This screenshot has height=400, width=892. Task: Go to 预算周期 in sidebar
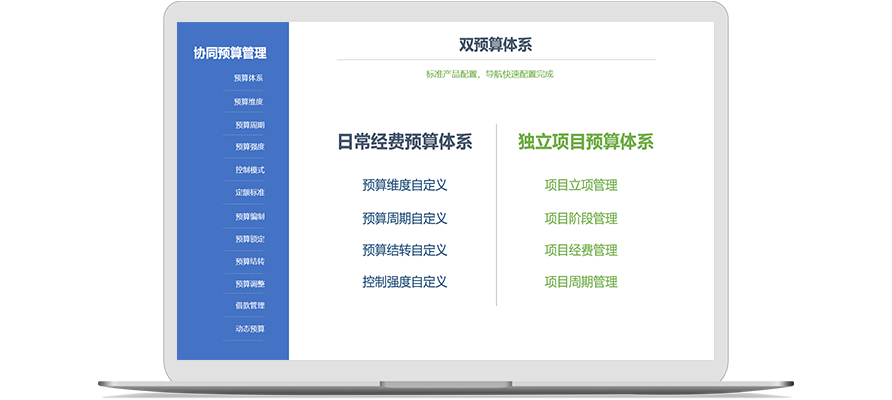point(248,125)
